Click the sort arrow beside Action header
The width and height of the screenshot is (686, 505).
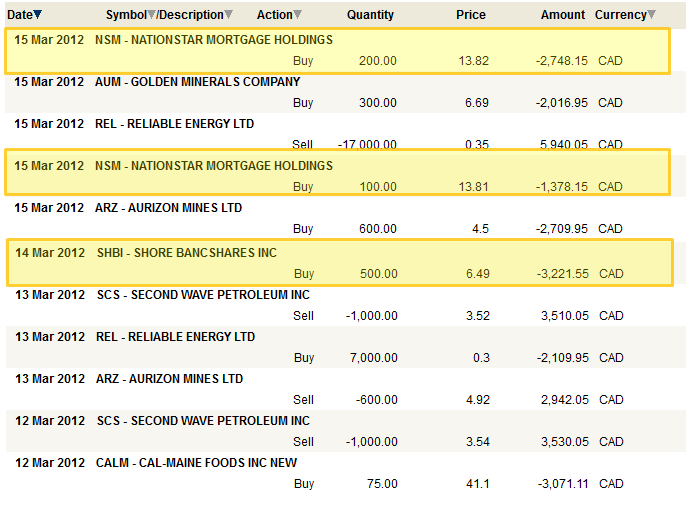[297, 15]
